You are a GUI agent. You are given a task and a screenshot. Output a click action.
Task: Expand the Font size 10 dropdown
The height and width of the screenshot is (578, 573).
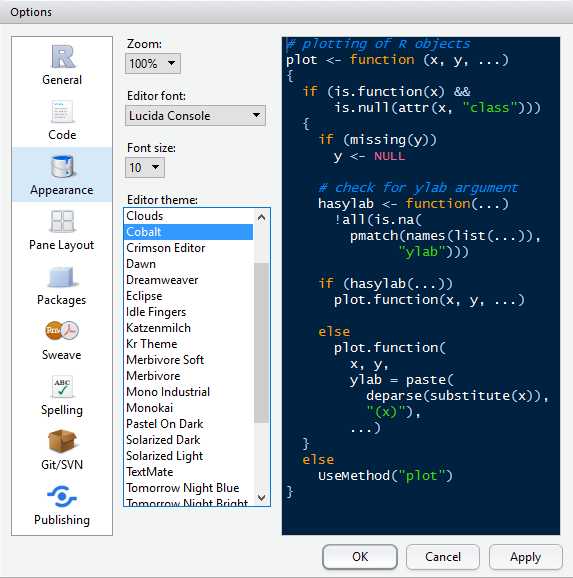click(x=145, y=168)
